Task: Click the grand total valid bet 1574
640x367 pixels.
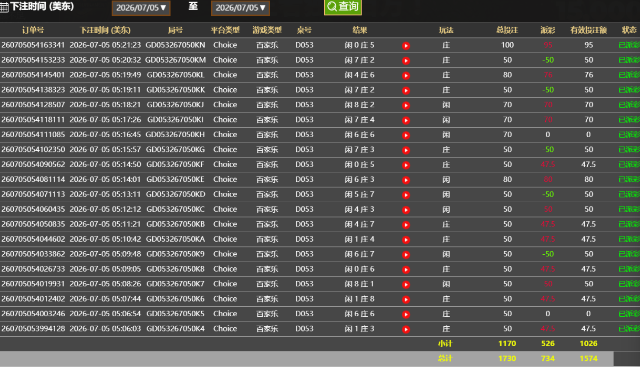Action: point(589,358)
